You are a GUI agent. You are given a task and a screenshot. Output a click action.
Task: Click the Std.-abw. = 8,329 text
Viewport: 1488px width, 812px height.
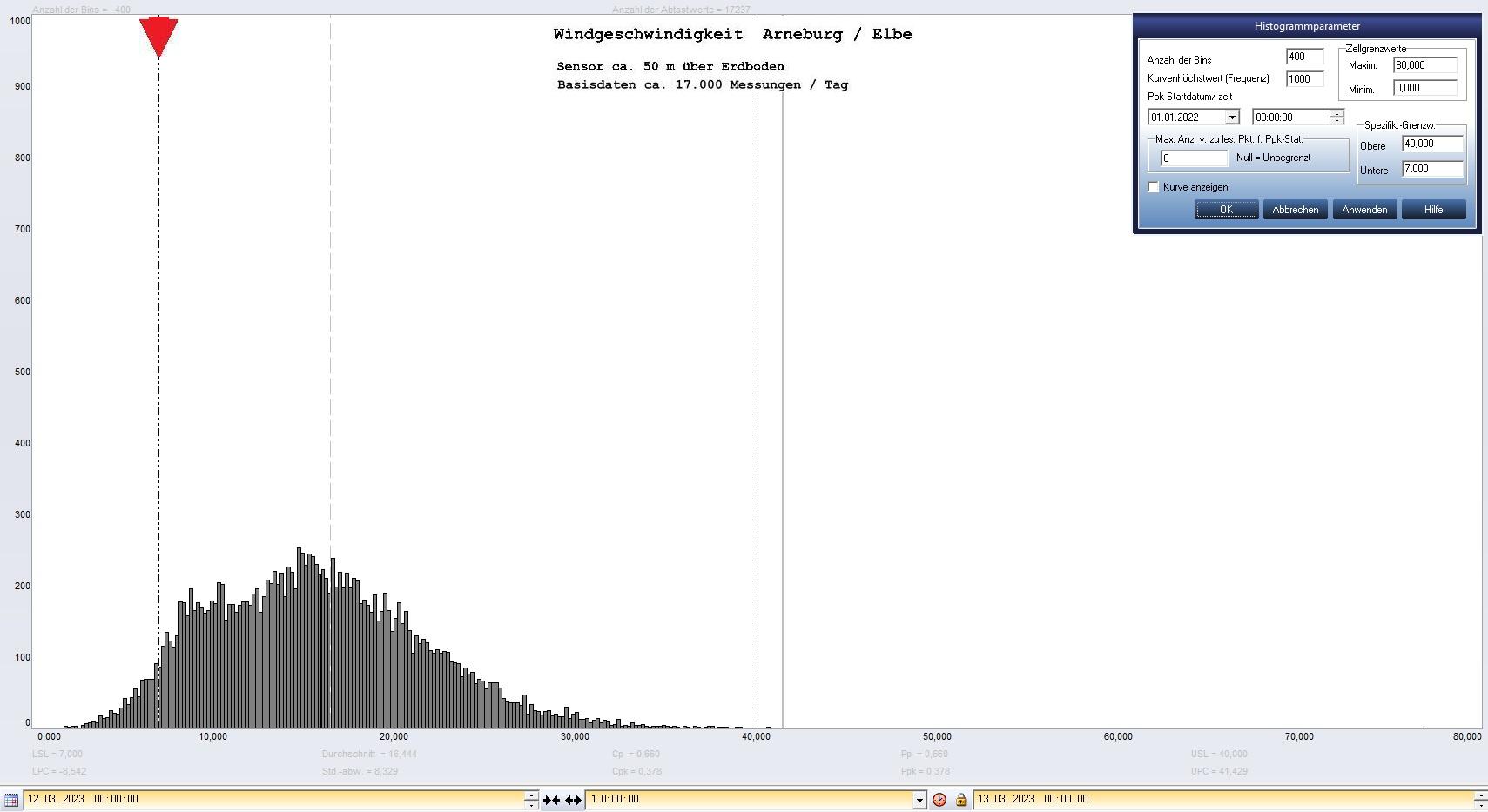[360, 772]
